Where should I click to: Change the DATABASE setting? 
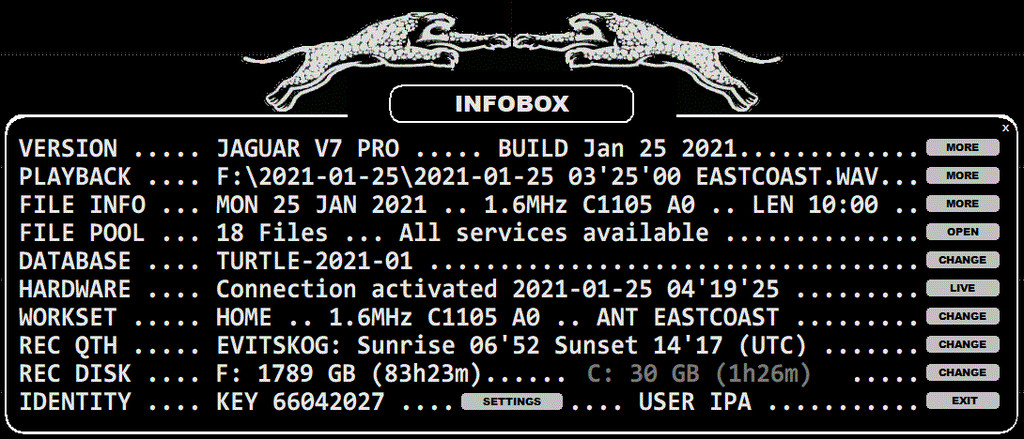pyautogui.click(x=963, y=260)
